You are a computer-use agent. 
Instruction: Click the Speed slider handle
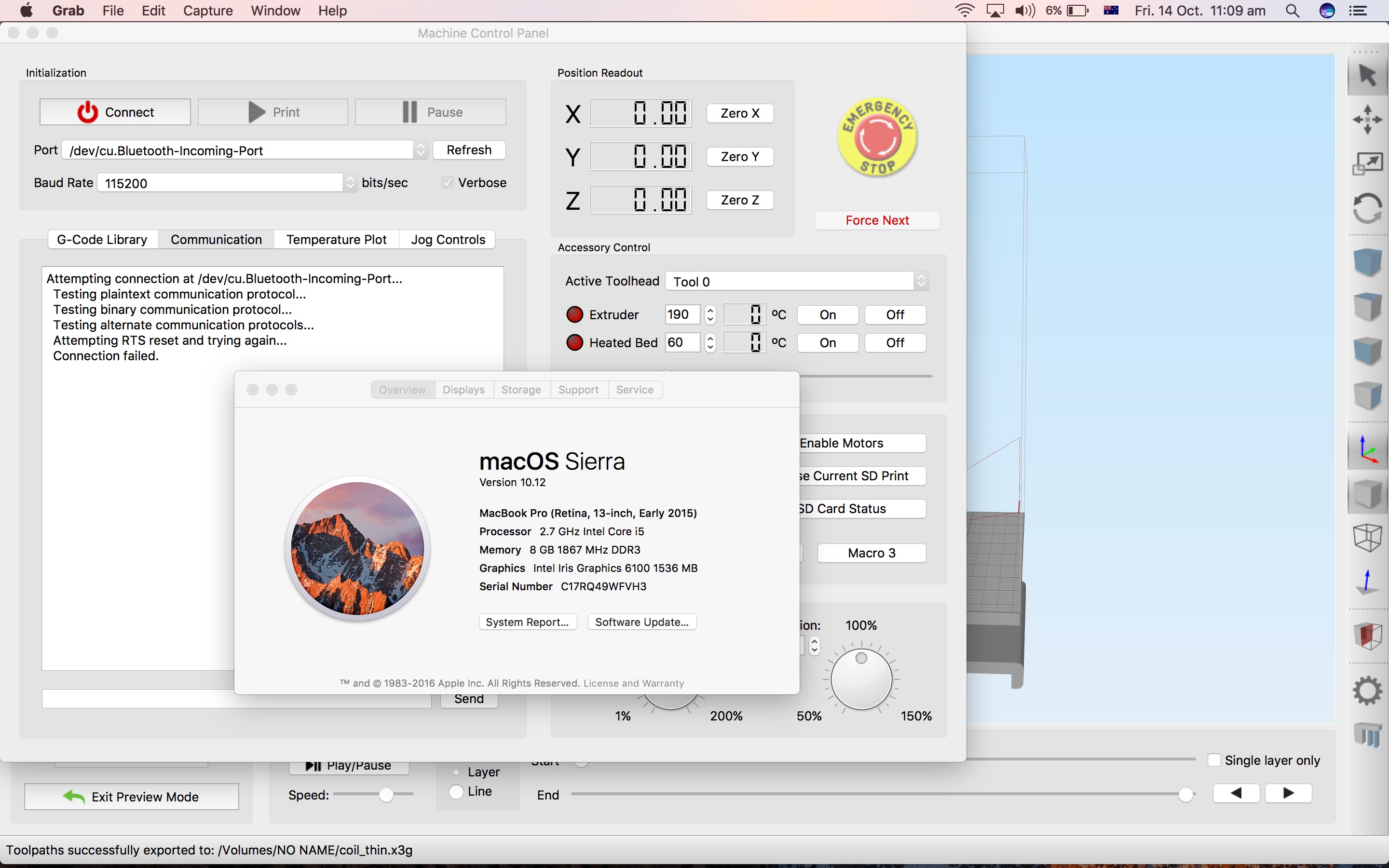386,795
